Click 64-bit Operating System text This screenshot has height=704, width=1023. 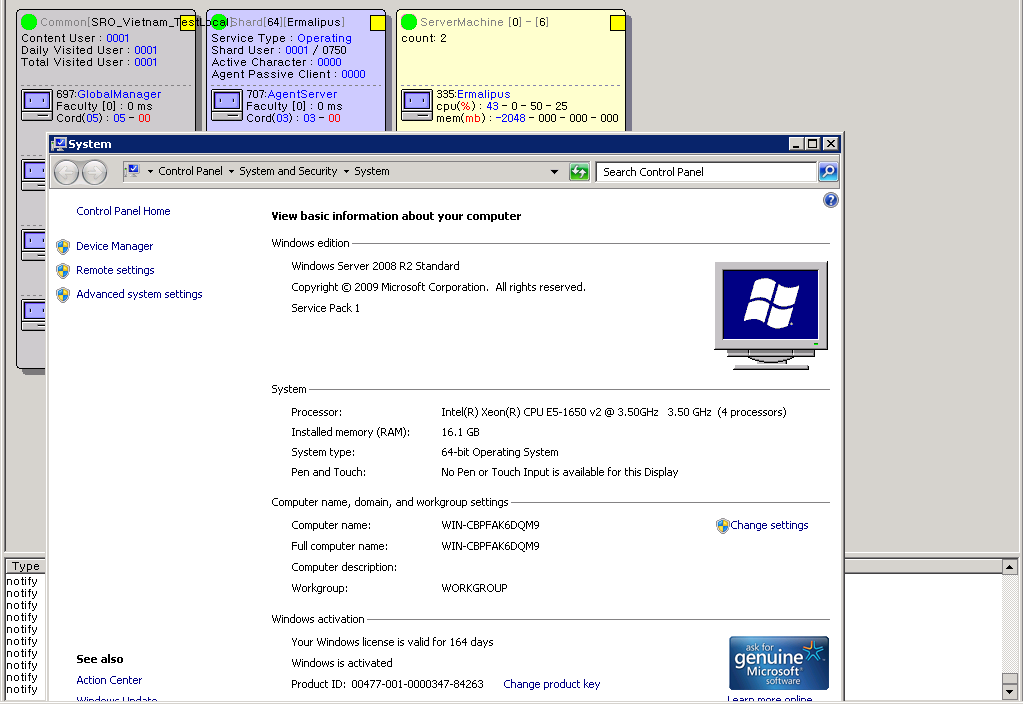click(500, 452)
